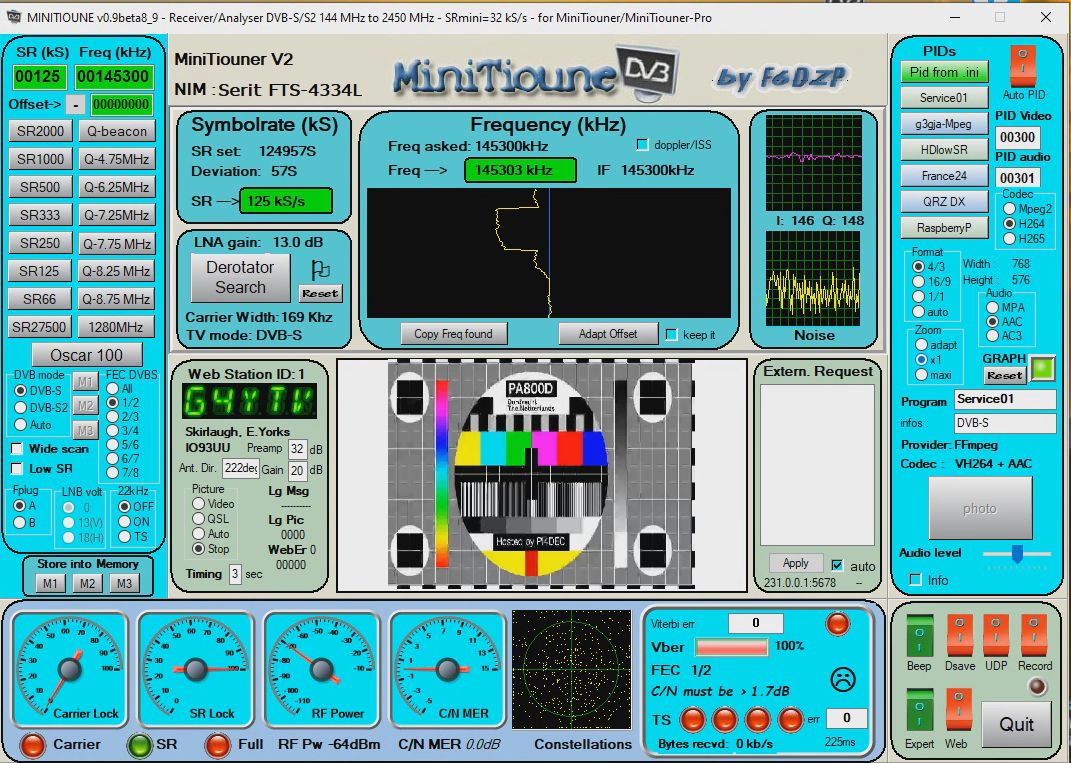The image size is (1071, 763).
Task: Select the Video picture radio button
Action: (x=198, y=503)
